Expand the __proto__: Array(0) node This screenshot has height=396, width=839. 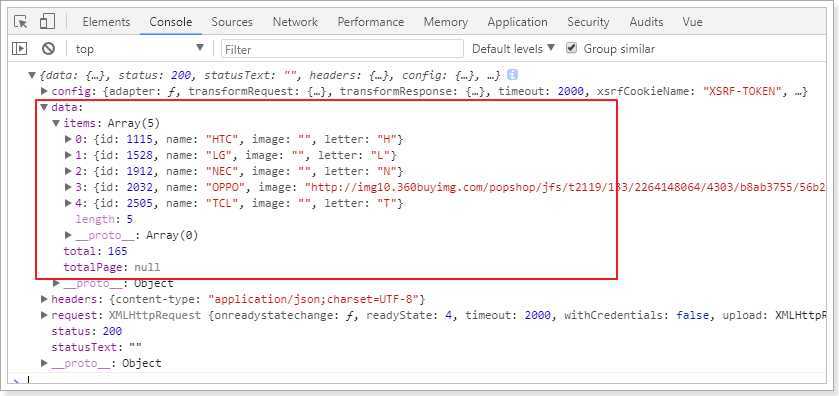click(x=68, y=235)
